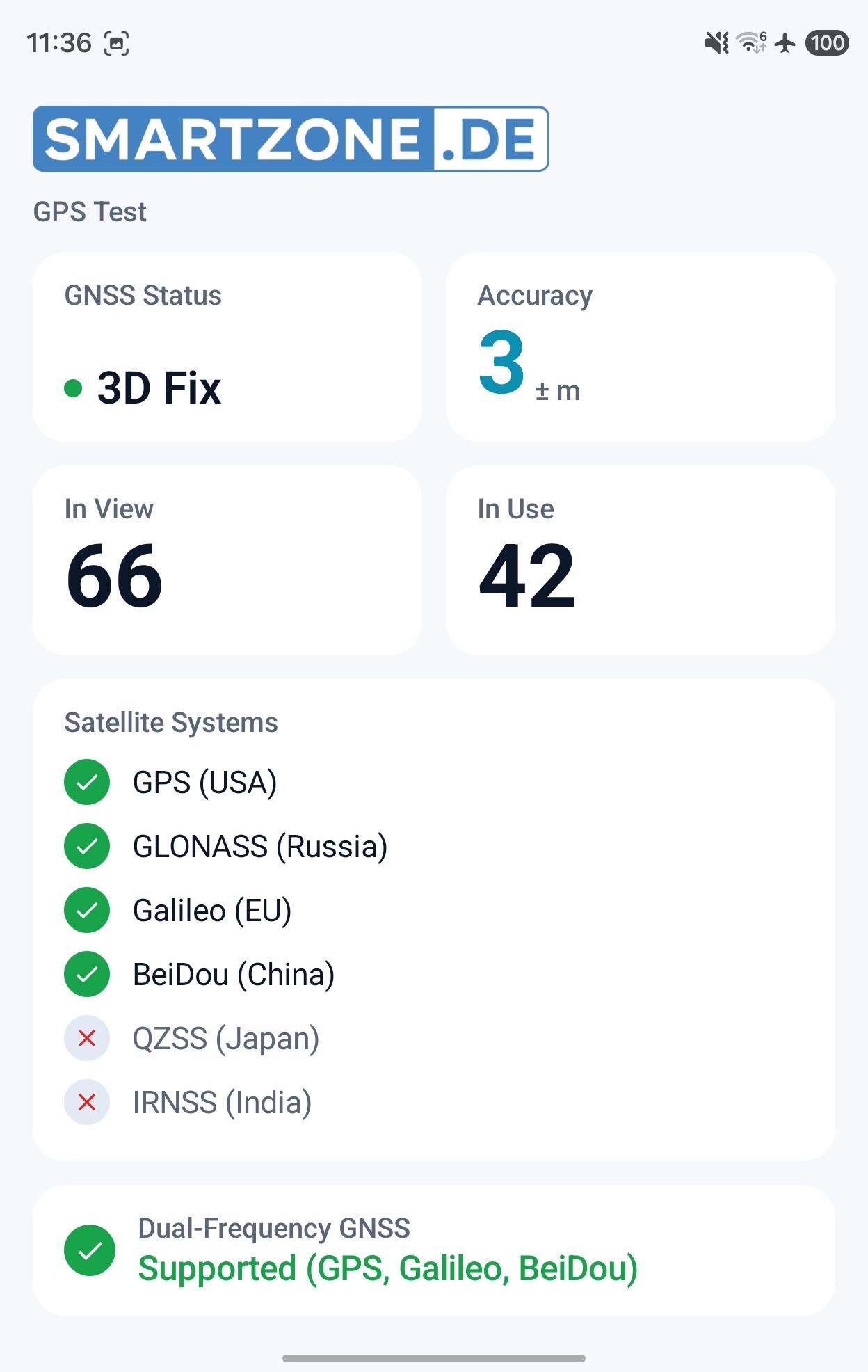Tap the Dual-Frequency GNSS green check icon
The image size is (868, 1372).
point(90,1250)
